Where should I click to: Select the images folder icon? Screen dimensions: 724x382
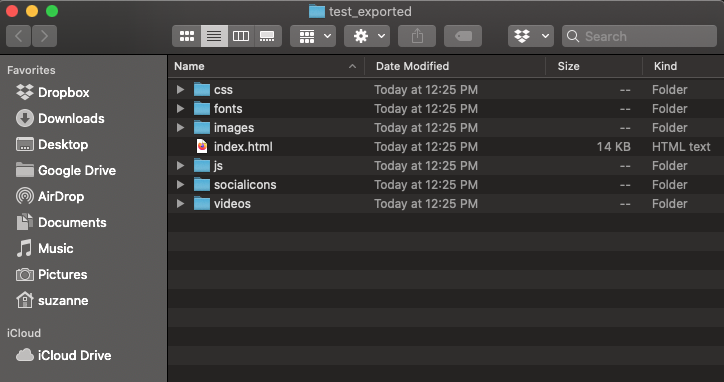[x=202, y=127]
